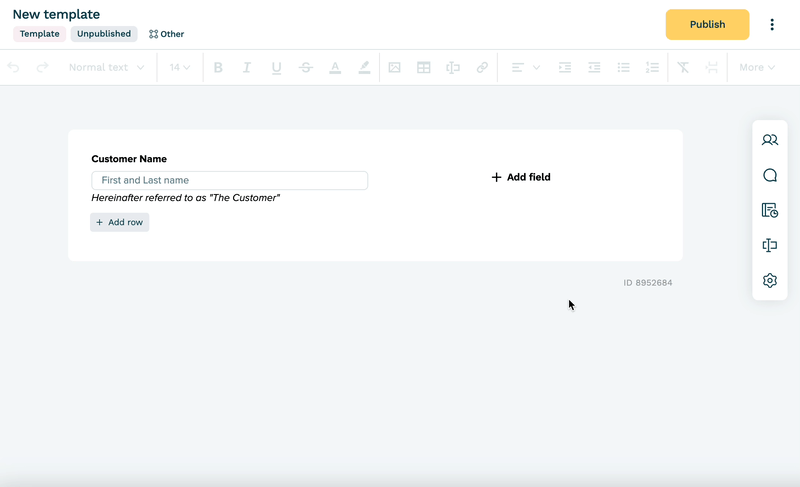The width and height of the screenshot is (800, 487).
Task: Insert a table from the toolbar
Action: point(423,67)
